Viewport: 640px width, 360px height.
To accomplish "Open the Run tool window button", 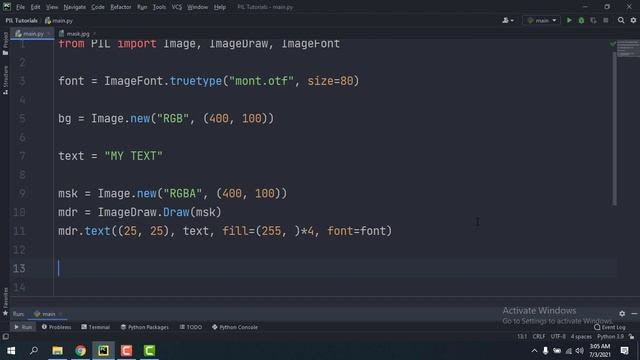I will [x=23, y=327].
